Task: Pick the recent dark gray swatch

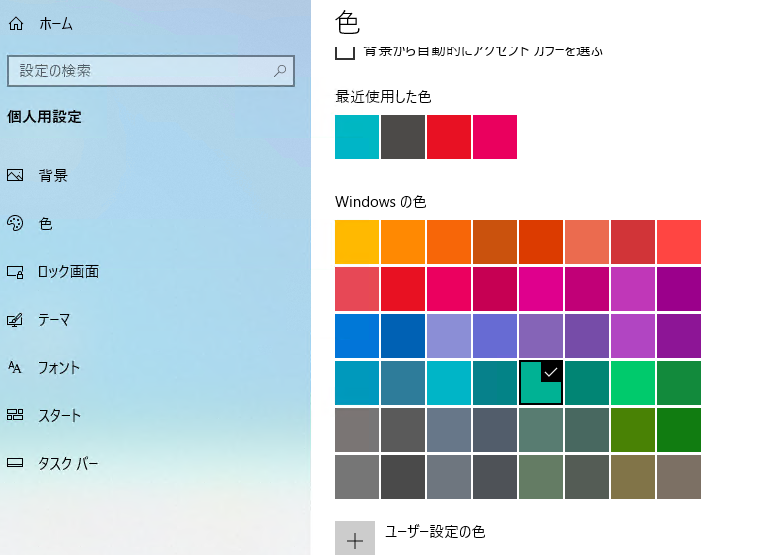Action: click(x=403, y=137)
